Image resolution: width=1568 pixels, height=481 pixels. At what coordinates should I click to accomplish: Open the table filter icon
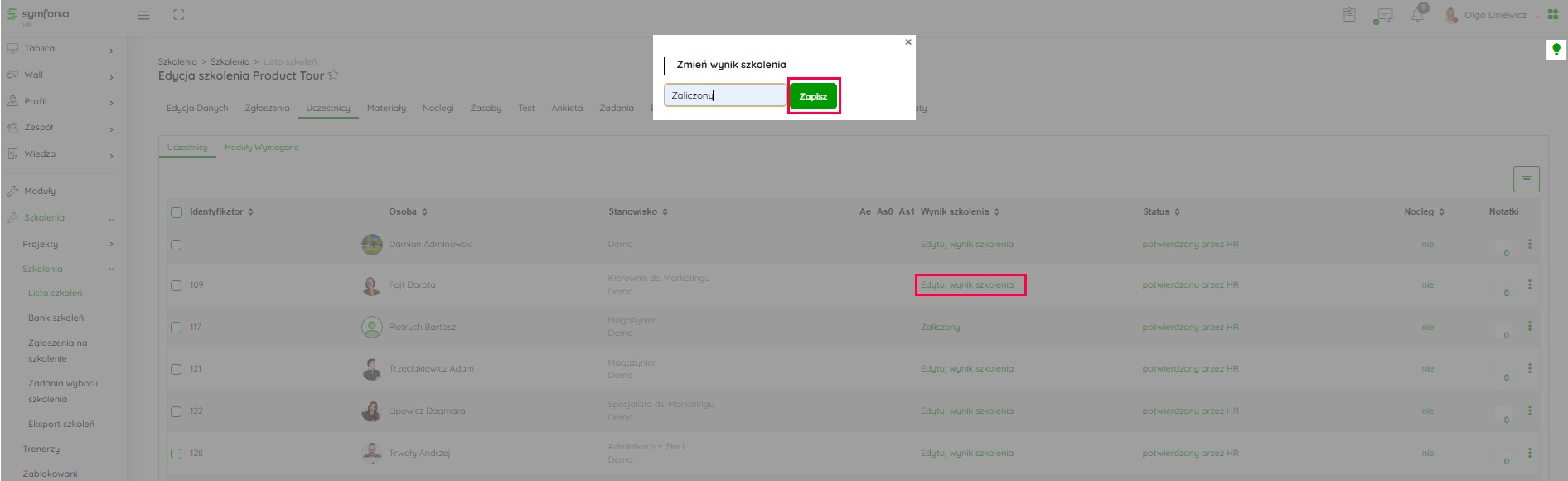click(1526, 179)
